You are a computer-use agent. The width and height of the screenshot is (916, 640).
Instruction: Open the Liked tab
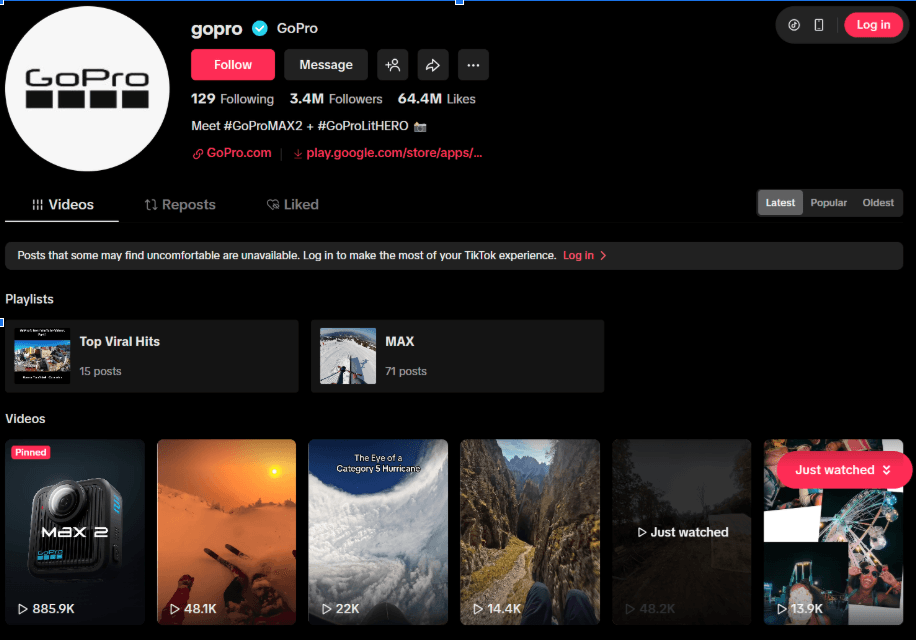292,204
